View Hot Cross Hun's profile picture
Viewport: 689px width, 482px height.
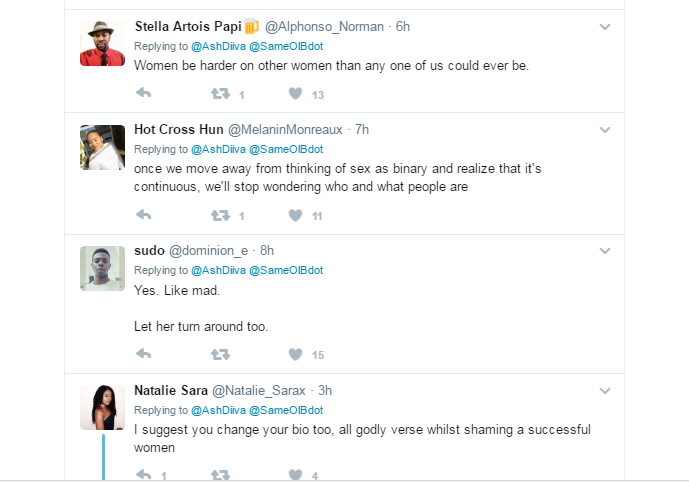tap(102, 147)
